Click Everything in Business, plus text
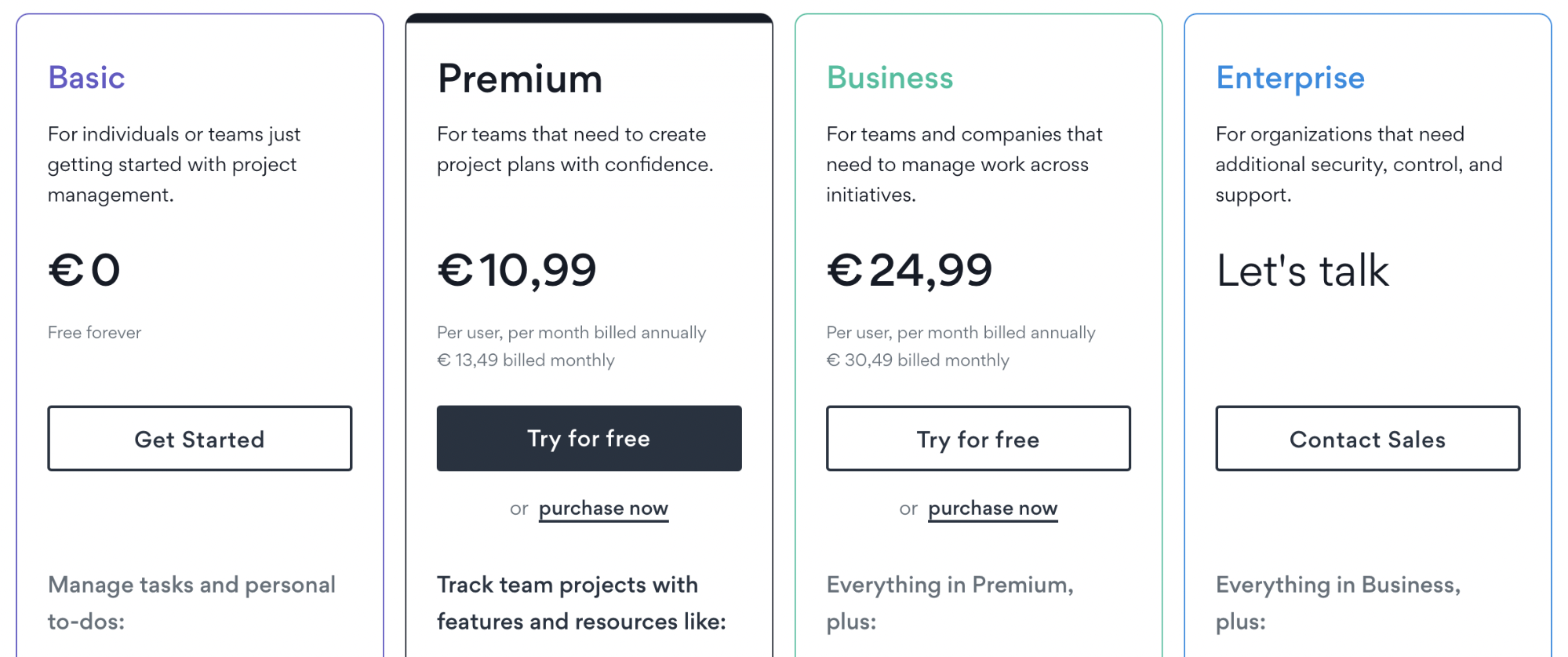 [1337, 602]
